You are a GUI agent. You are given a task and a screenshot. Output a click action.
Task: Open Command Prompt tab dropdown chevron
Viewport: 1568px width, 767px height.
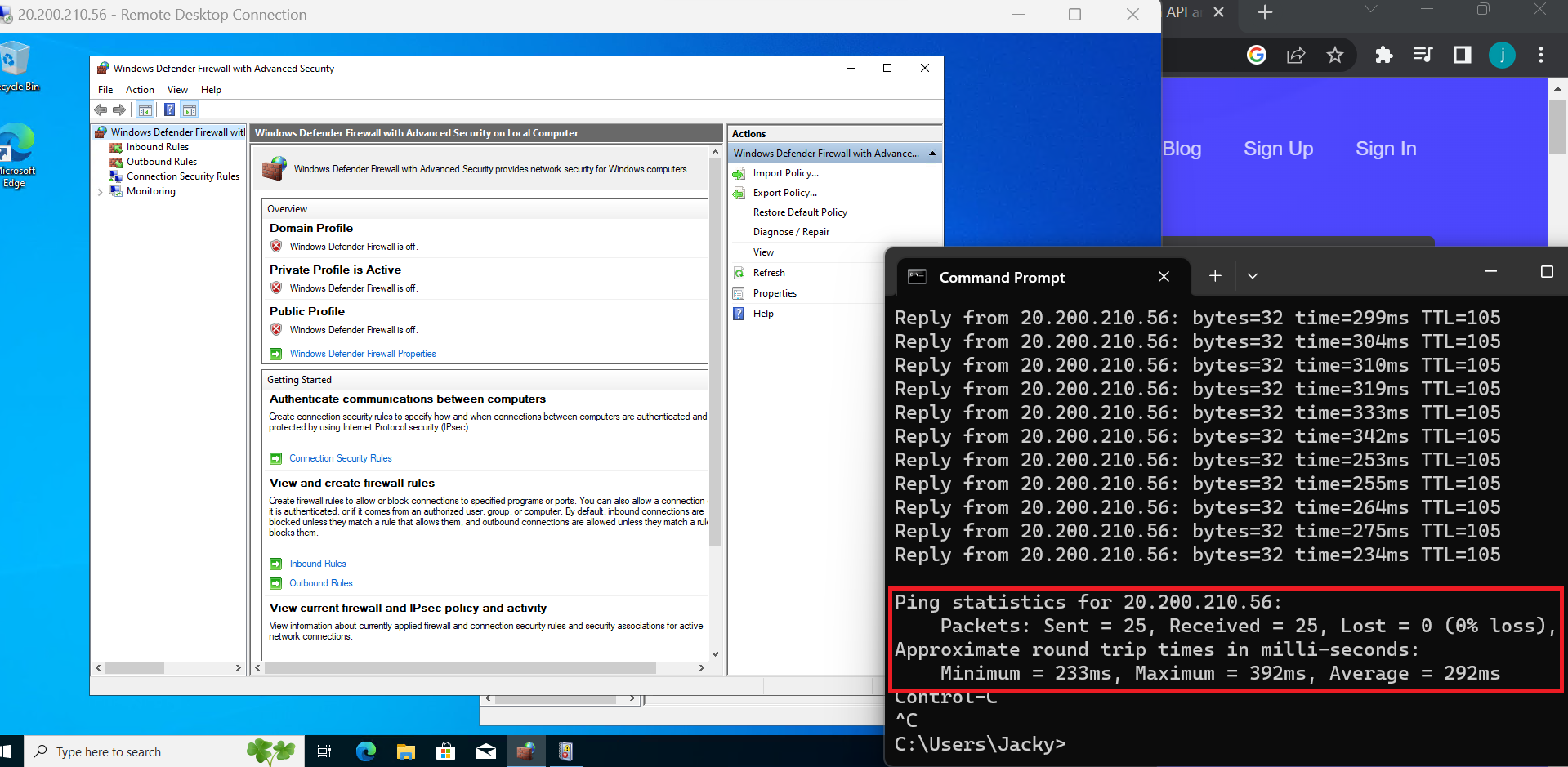(x=1252, y=276)
